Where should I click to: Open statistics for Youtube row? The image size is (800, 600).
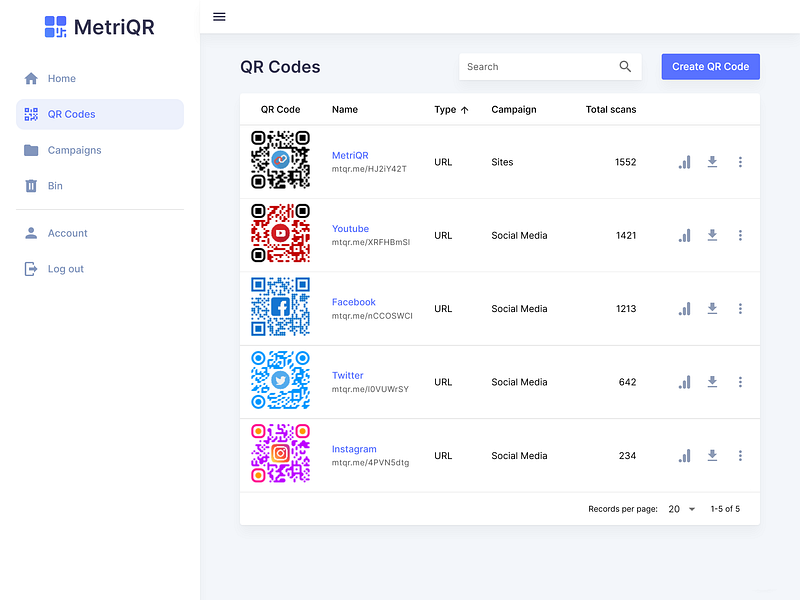tap(685, 236)
